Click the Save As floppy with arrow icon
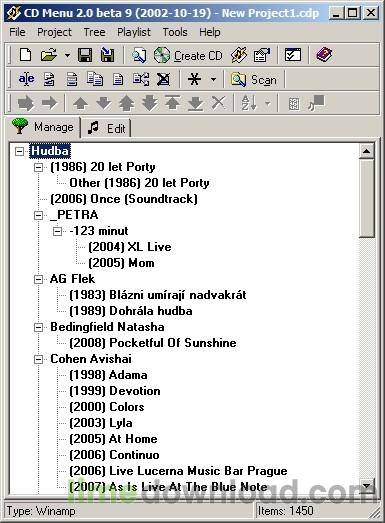The height and width of the screenshot is (523, 385). [x=107, y=55]
